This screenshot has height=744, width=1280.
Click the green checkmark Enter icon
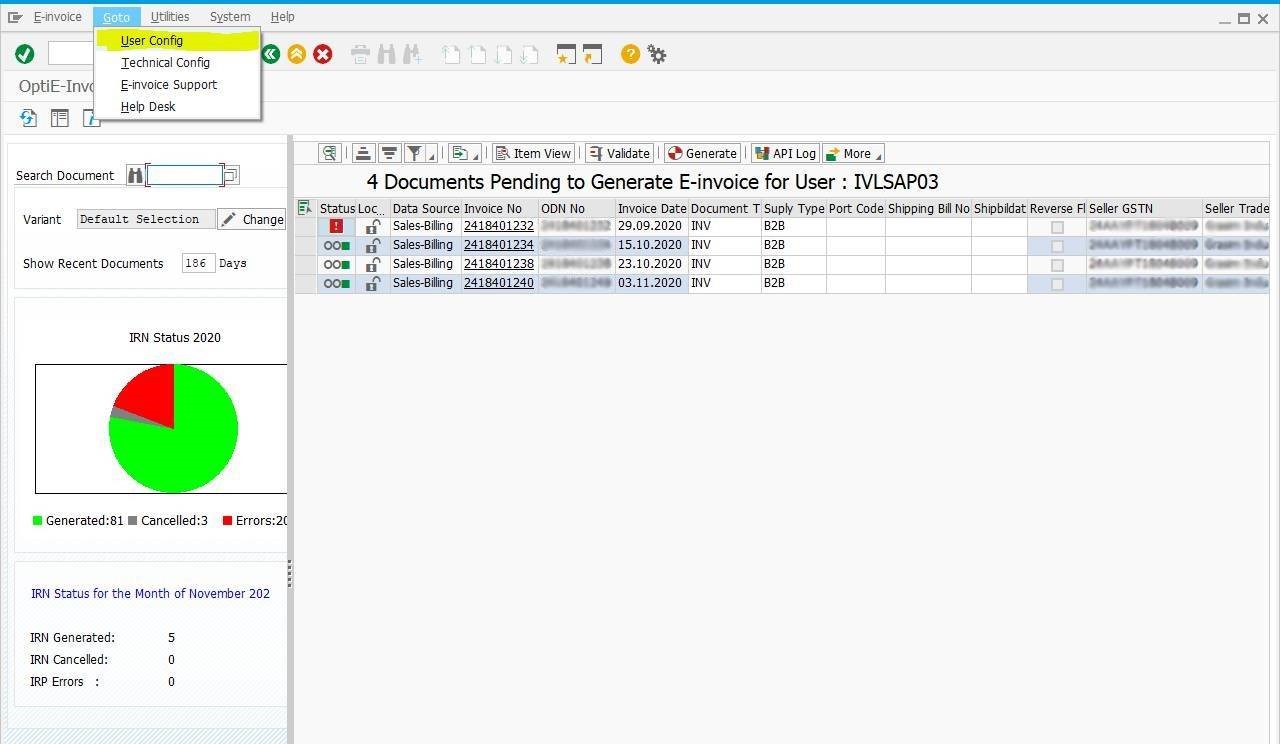click(x=25, y=54)
